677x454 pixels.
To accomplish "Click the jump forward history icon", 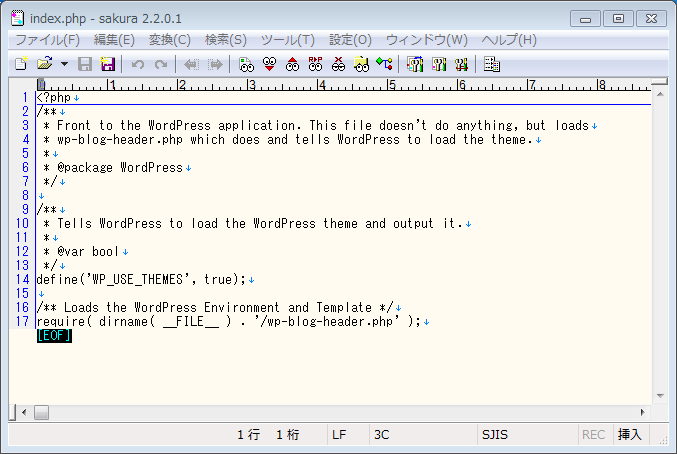I will point(215,64).
